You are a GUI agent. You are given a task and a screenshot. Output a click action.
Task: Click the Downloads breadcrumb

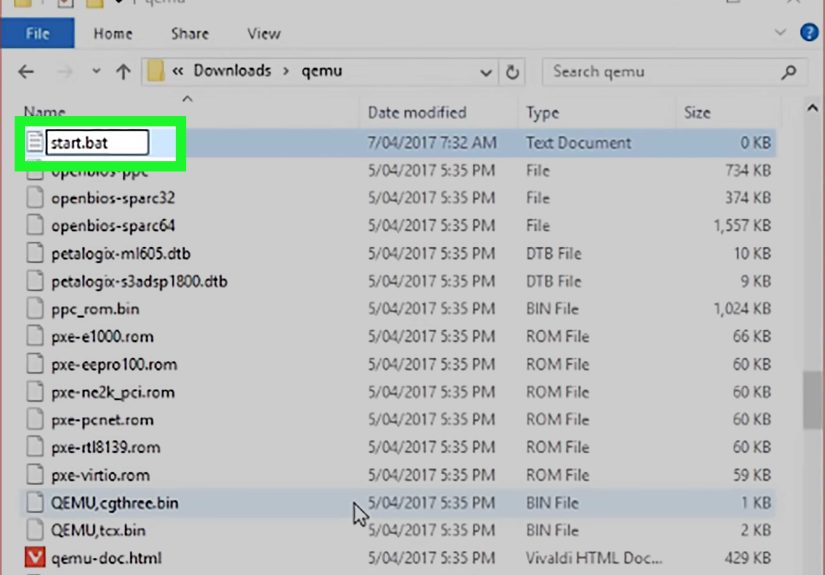pyautogui.click(x=232, y=70)
